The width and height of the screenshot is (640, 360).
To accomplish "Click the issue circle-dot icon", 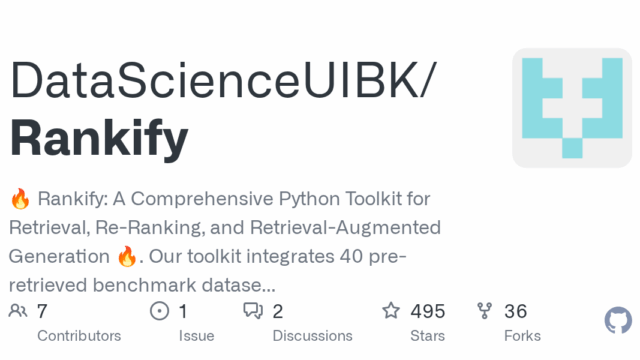I will coord(159,311).
